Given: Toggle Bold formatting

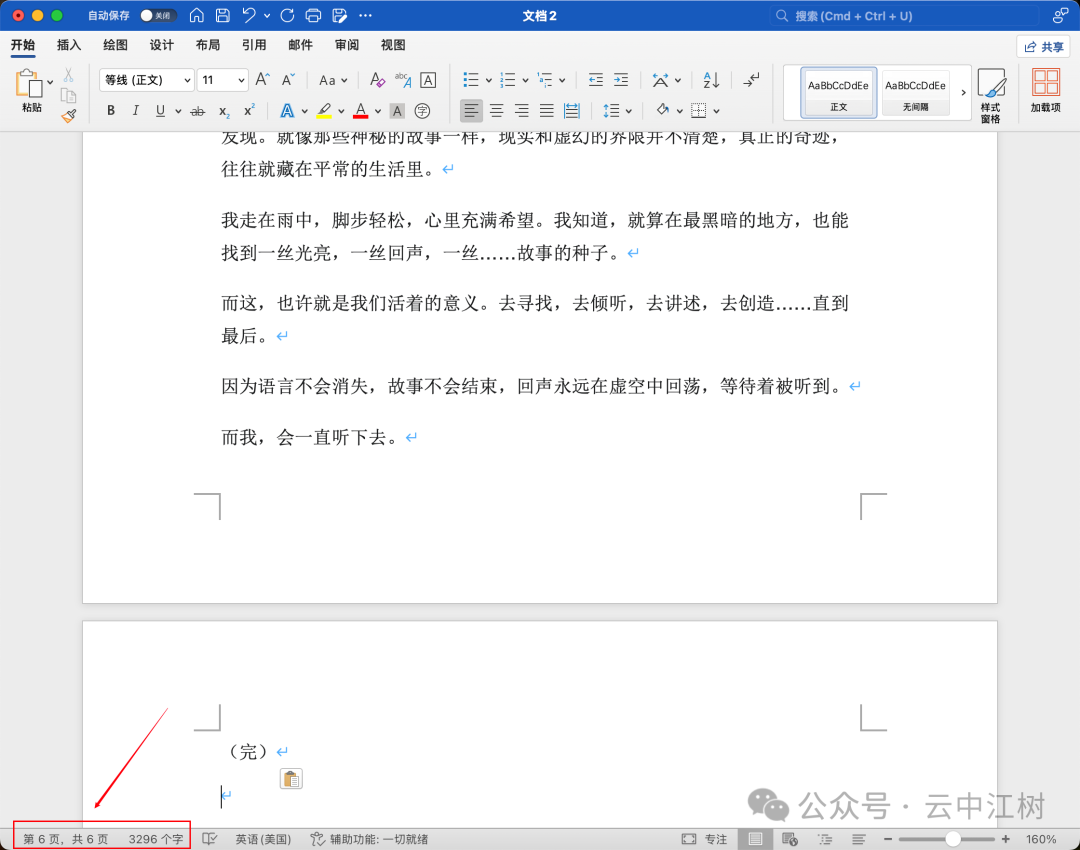Looking at the screenshot, I should click(111, 111).
